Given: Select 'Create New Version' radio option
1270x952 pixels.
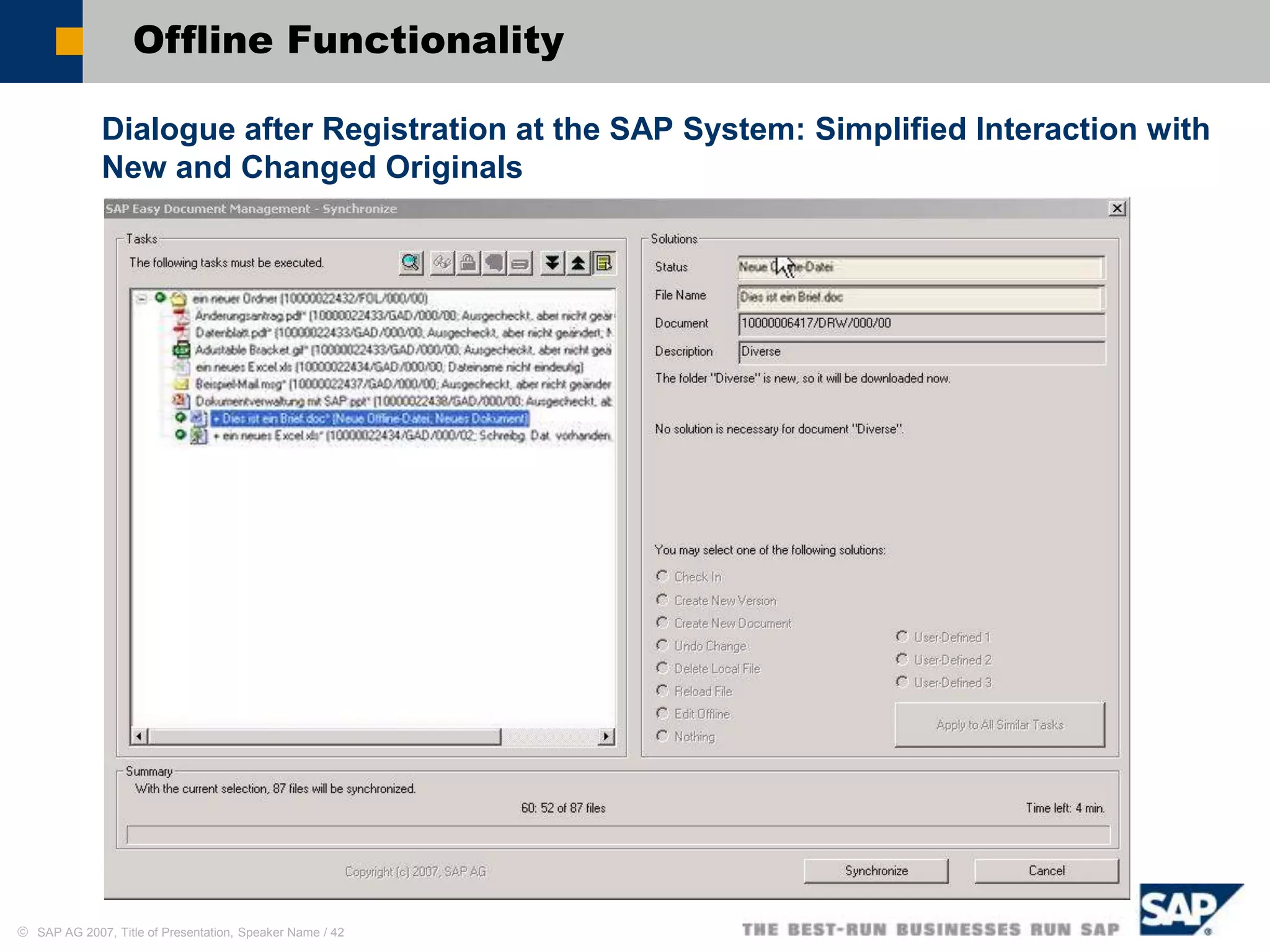Looking at the screenshot, I should point(662,600).
